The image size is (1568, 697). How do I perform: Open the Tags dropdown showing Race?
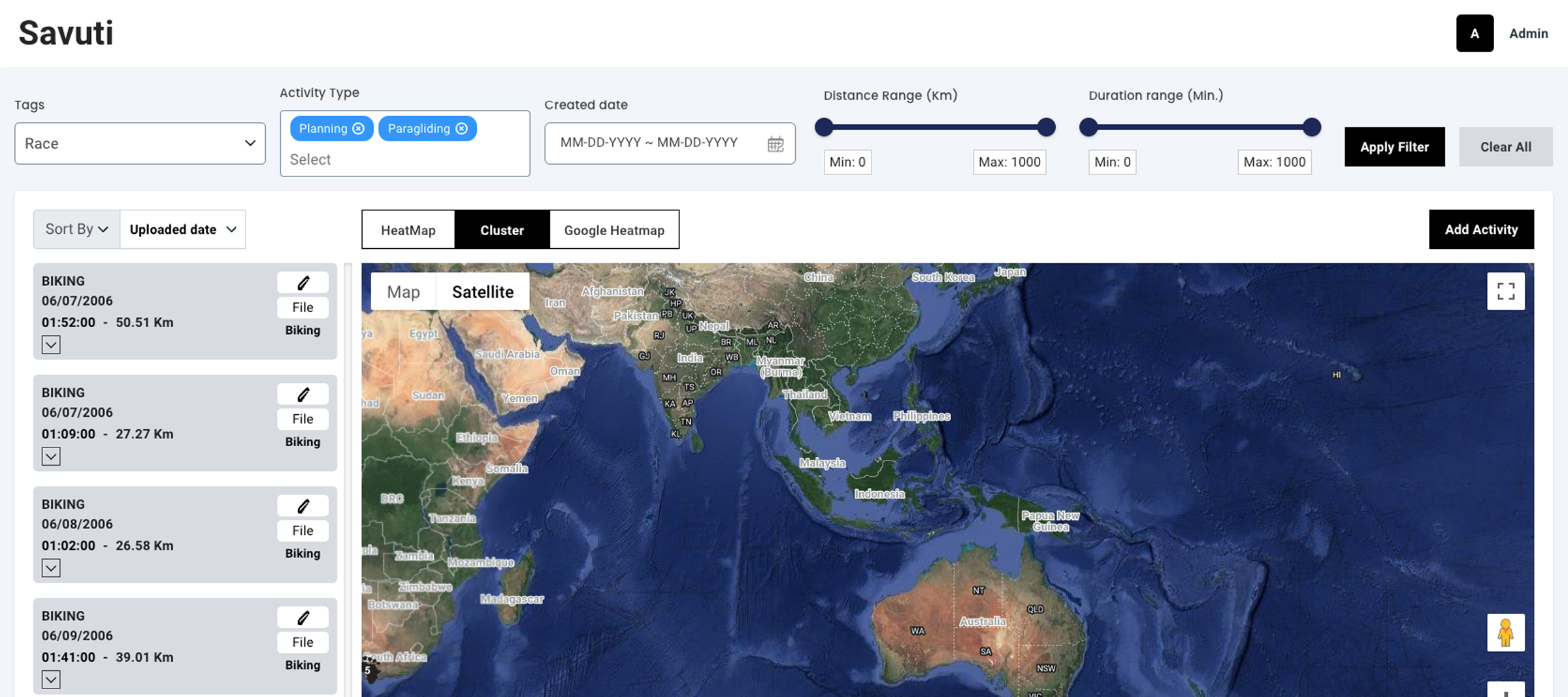click(x=140, y=144)
